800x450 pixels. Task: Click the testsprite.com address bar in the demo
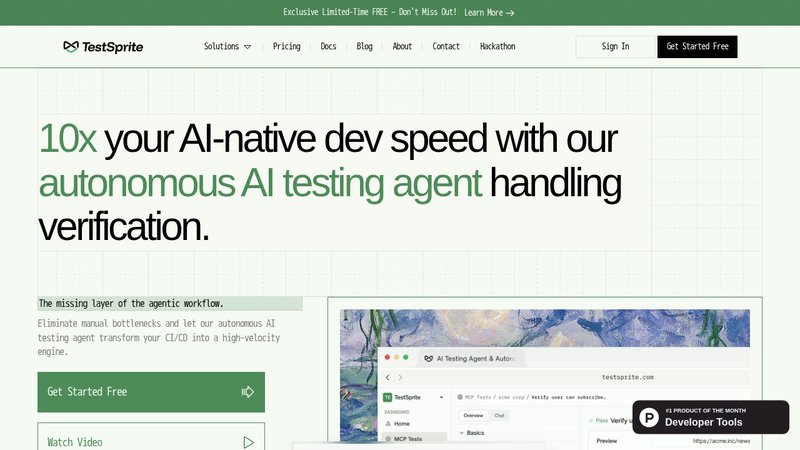[x=627, y=377]
